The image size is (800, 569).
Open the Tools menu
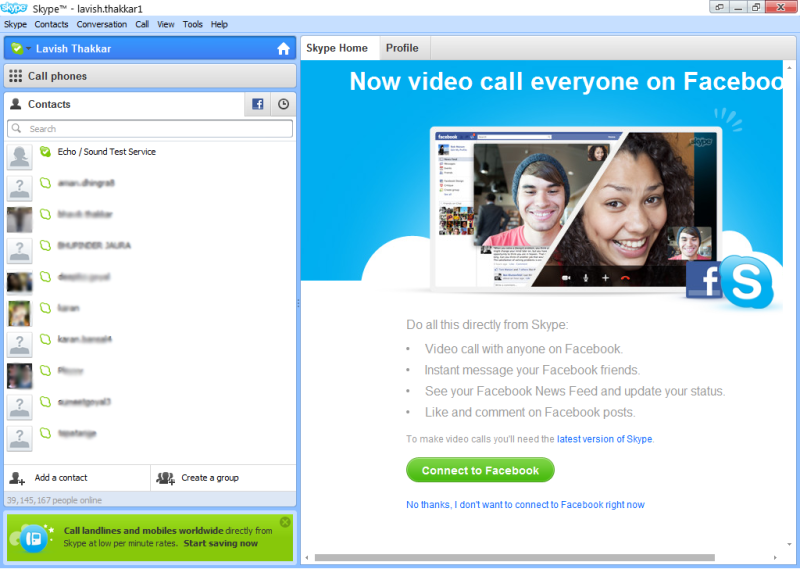coord(192,24)
